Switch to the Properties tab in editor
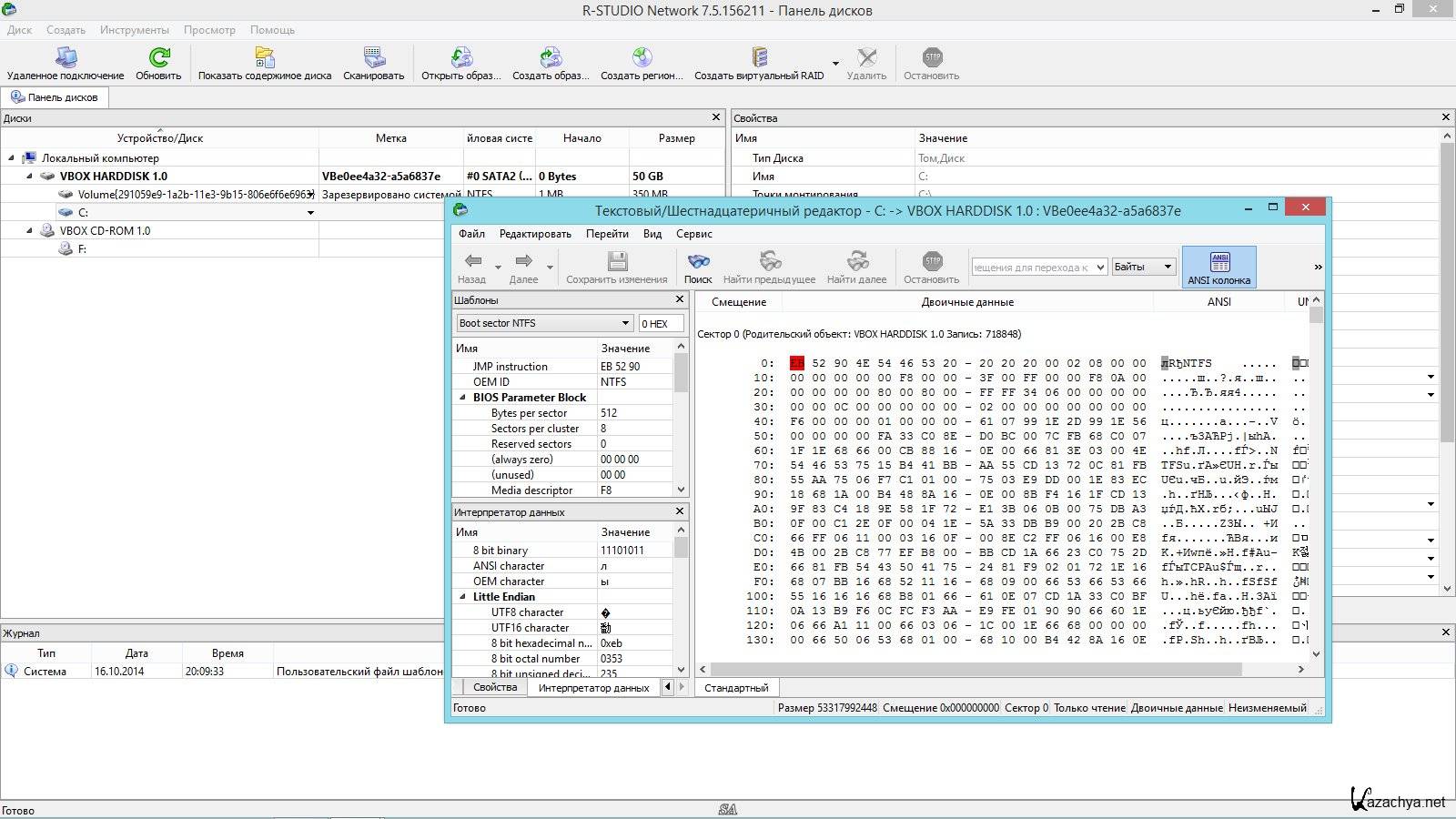1456x819 pixels. pyautogui.click(x=495, y=688)
